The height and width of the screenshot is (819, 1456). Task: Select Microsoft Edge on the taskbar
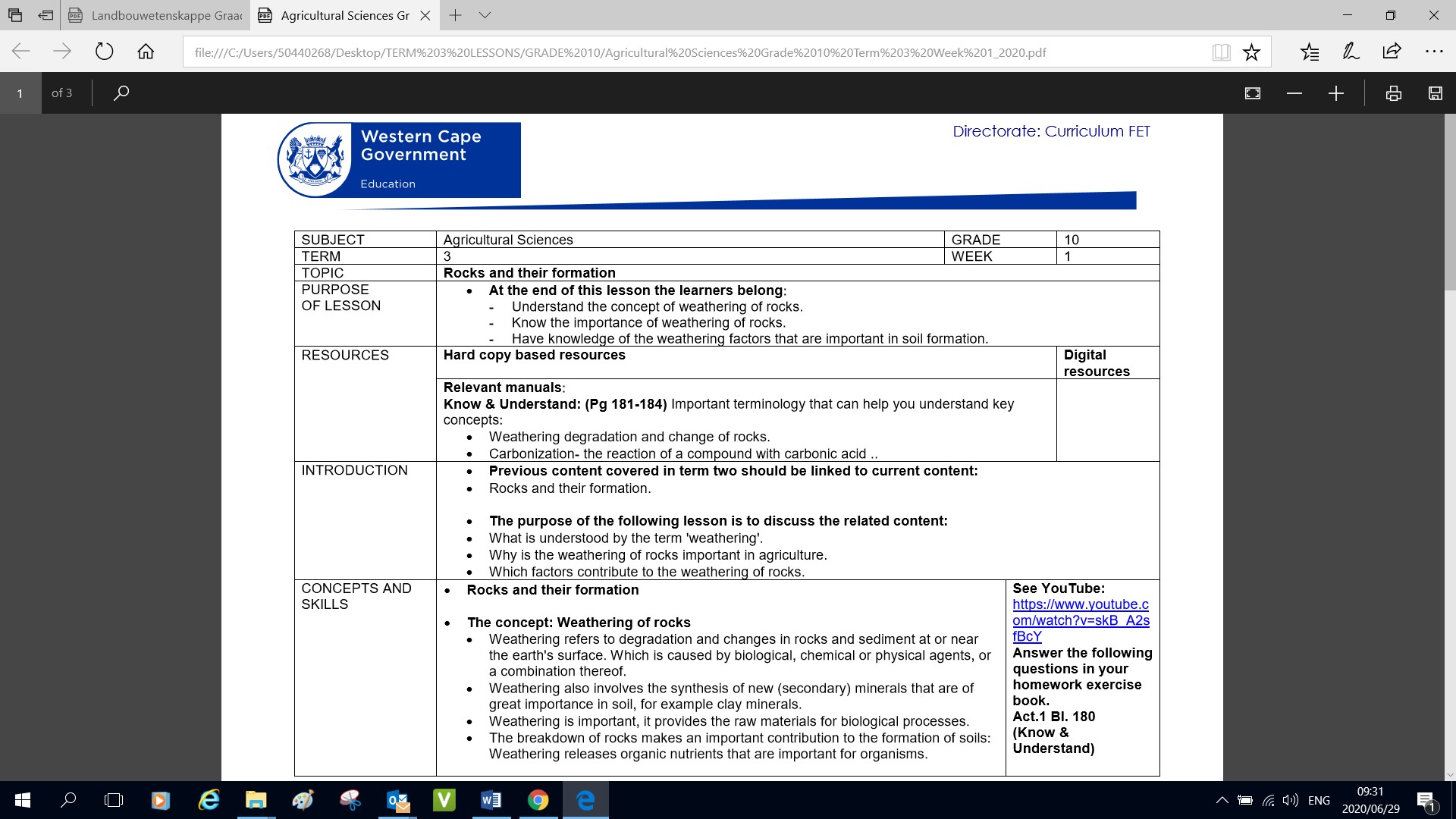click(585, 800)
